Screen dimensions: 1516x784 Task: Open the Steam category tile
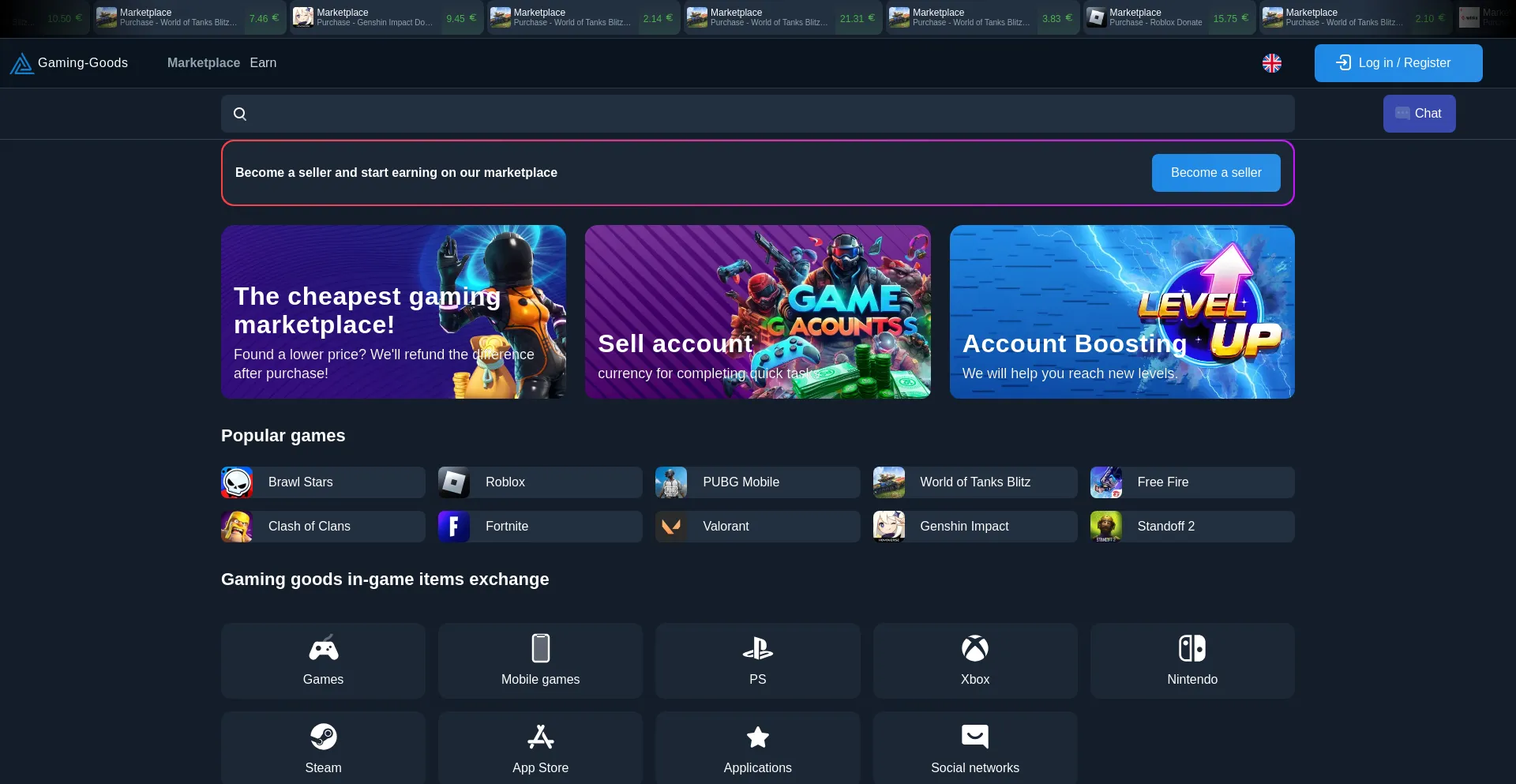[x=323, y=748]
